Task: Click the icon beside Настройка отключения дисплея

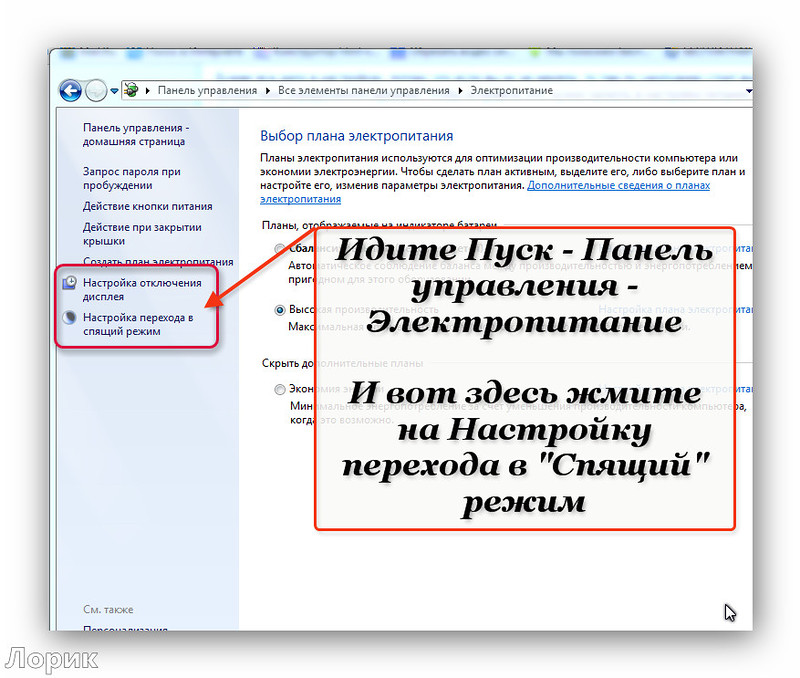Action: [69, 283]
